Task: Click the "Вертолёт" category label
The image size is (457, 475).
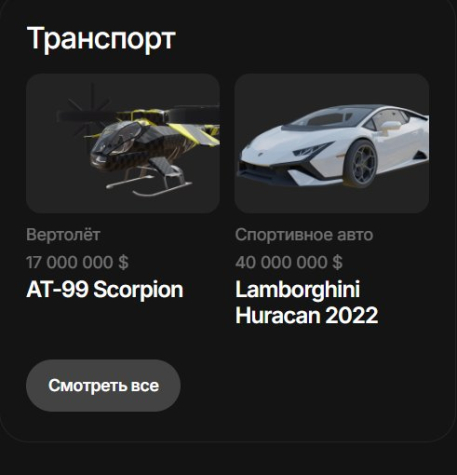Action: pyautogui.click(x=63, y=235)
